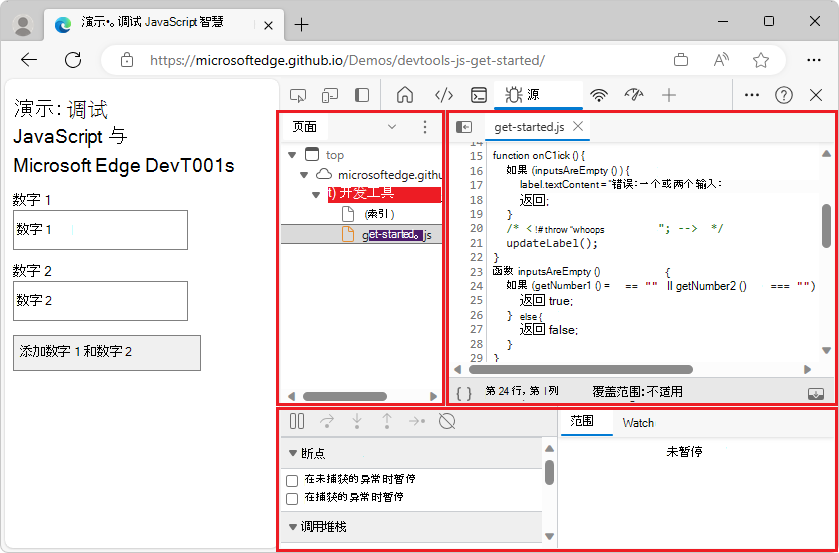Click the Read aloud icon

[x=721, y=60]
